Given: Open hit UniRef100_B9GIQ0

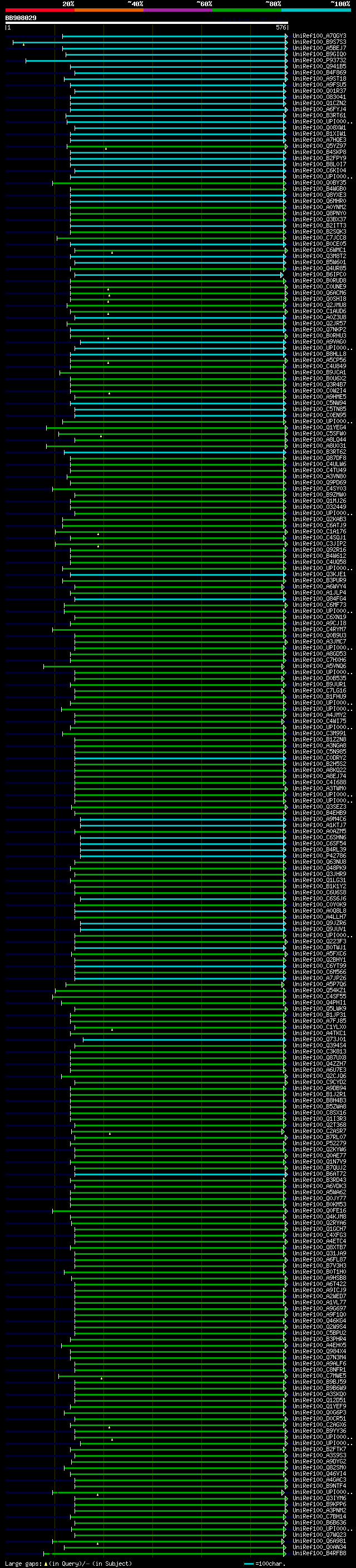Looking at the screenshot, I should coord(319,54).
